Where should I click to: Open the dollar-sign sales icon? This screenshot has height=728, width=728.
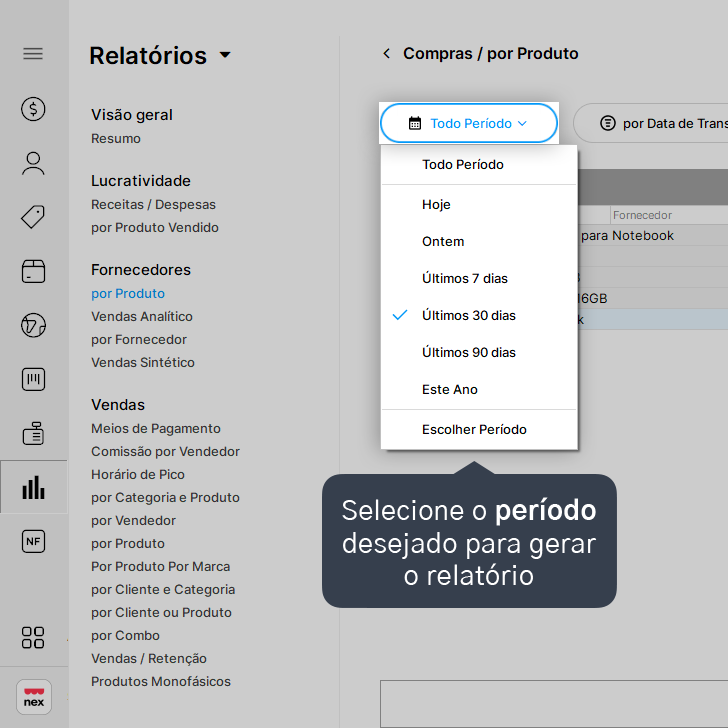[33, 109]
